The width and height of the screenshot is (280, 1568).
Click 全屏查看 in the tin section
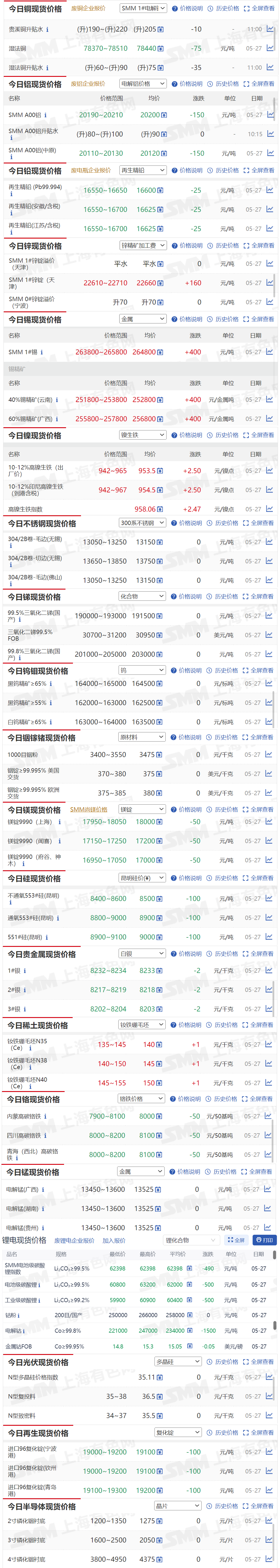point(259,319)
